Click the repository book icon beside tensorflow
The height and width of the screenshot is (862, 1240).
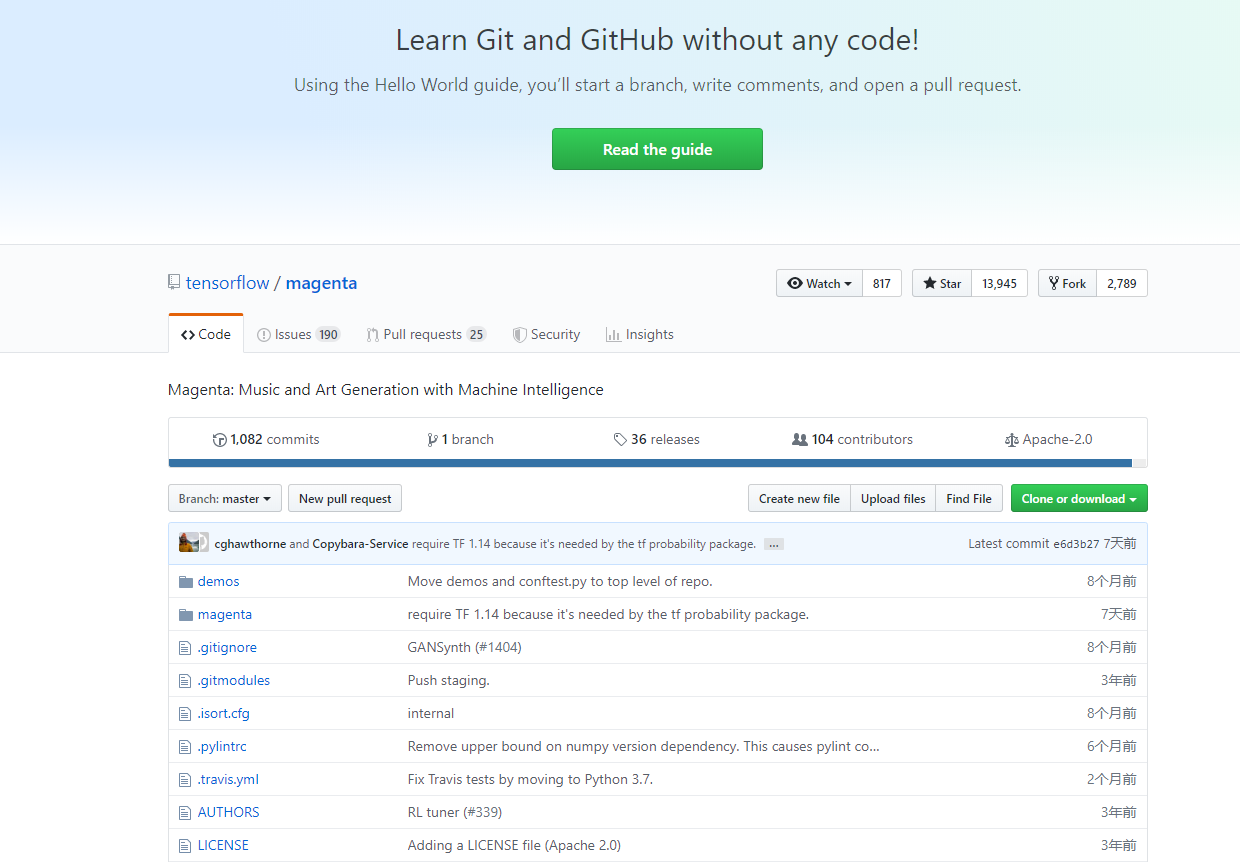(174, 283)
